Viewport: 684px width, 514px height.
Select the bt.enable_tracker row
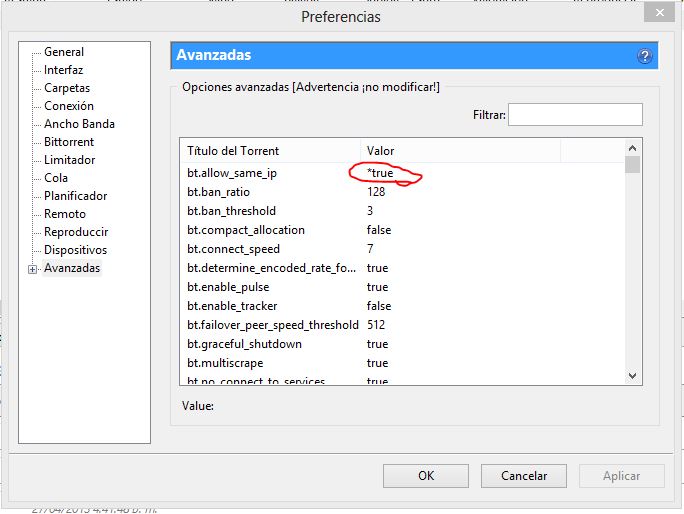[402, 306]
